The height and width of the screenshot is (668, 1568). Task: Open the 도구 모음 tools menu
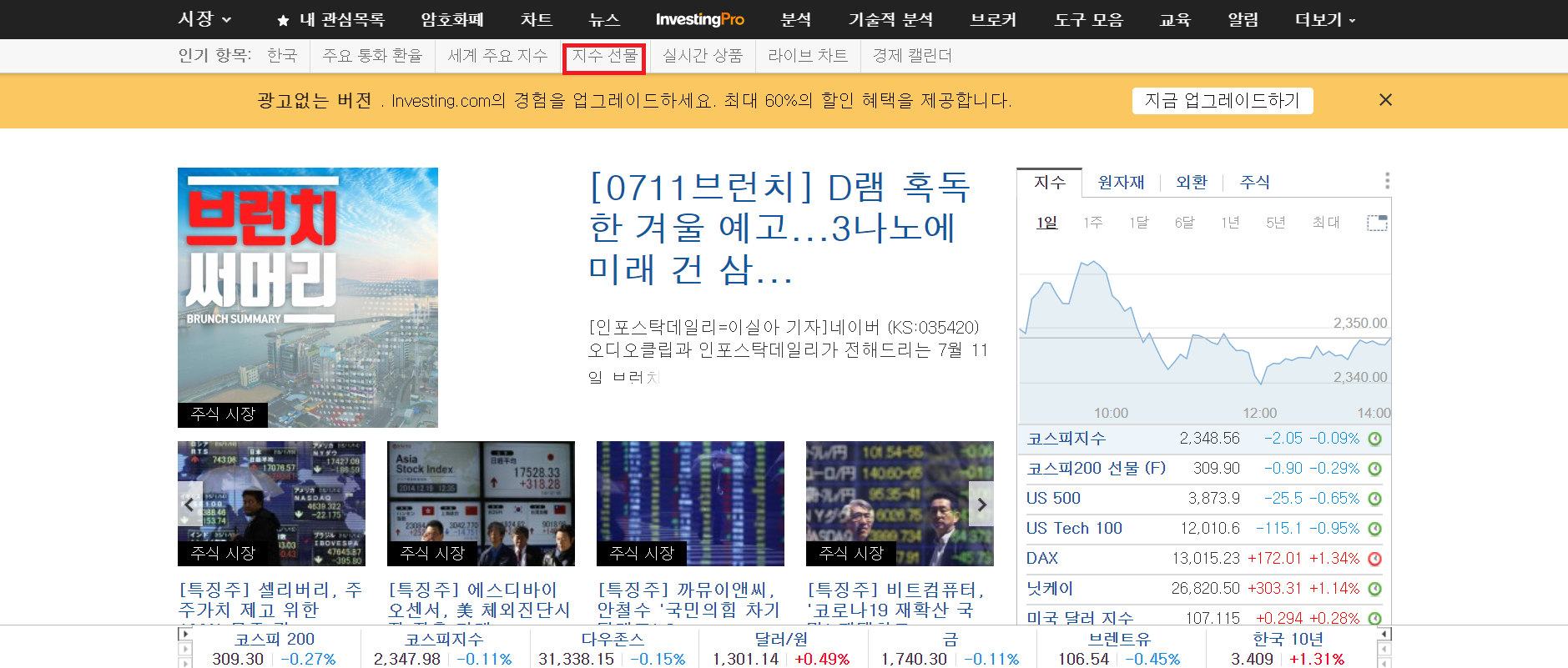coord(1088,19)
